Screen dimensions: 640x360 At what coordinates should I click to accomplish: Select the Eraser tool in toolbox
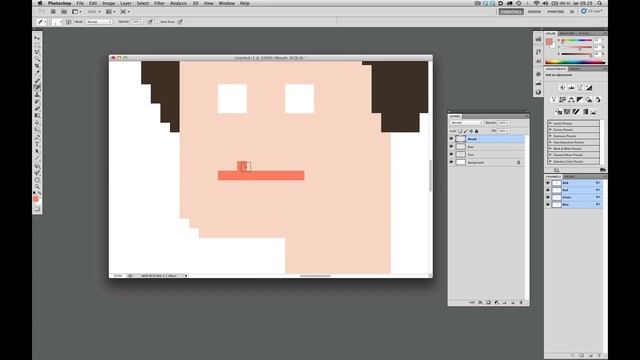coord(37,108)
